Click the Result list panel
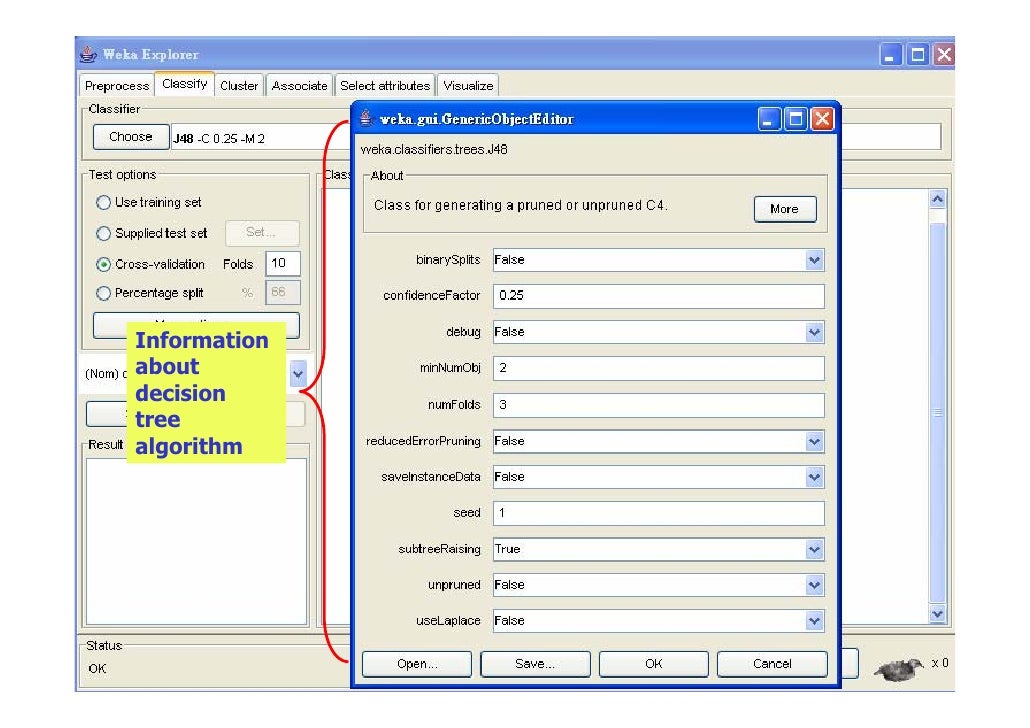Viewport: 1030px width, 728px height. (x=196, y=541)
